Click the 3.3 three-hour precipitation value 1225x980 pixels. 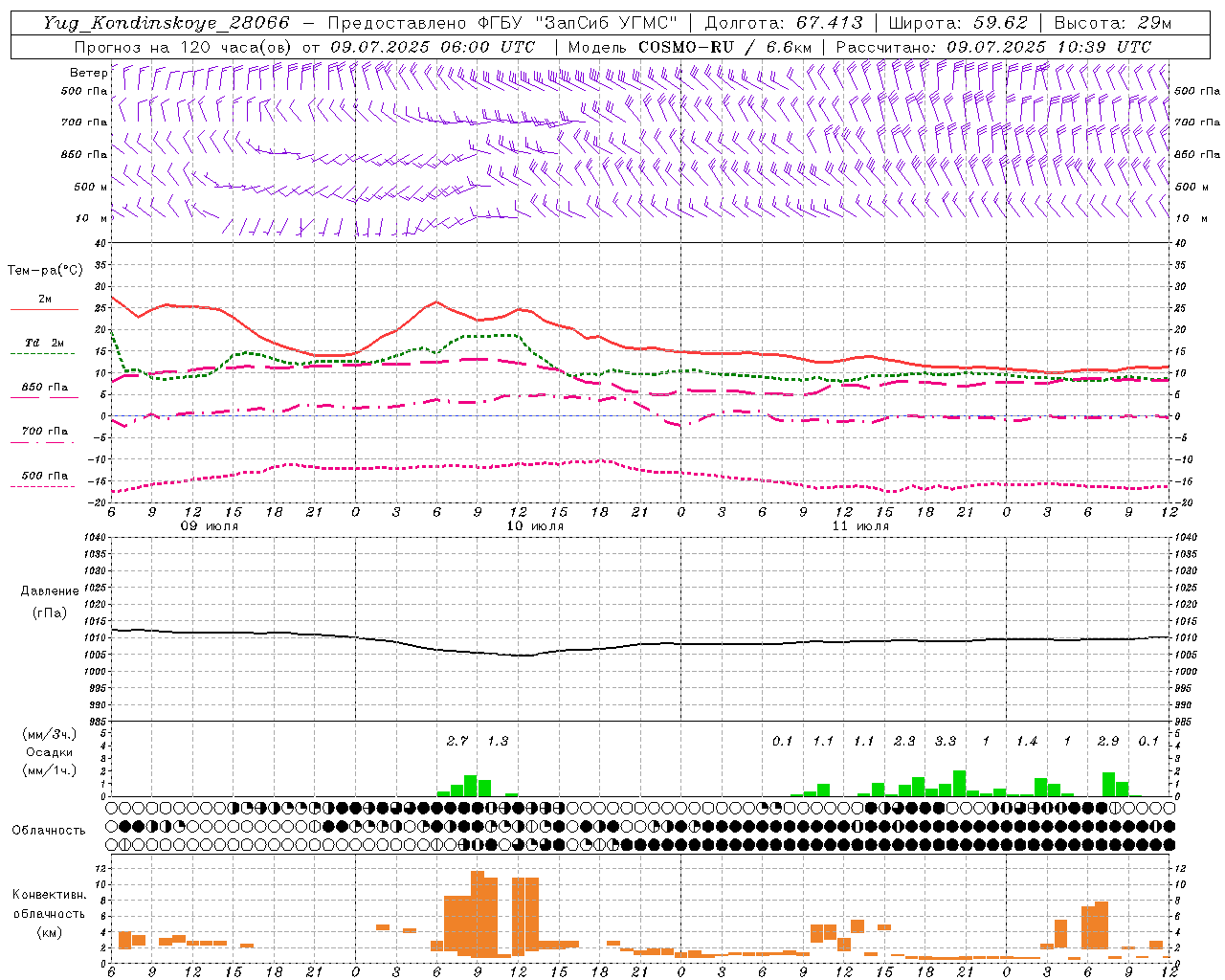coord(946,741)
